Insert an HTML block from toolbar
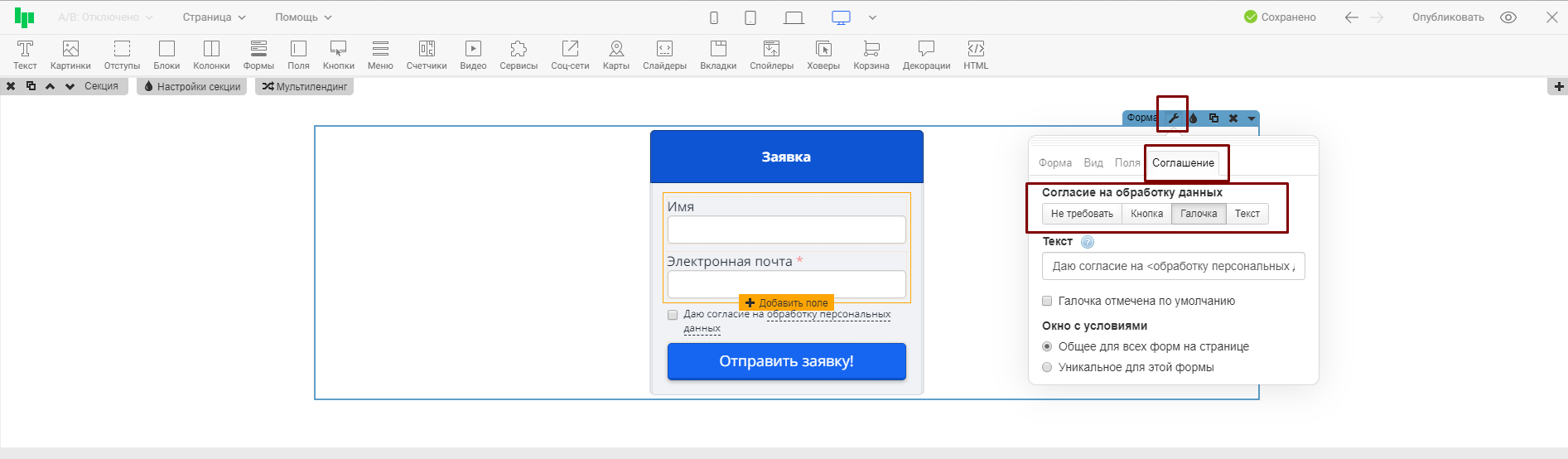 click(976, 55)
